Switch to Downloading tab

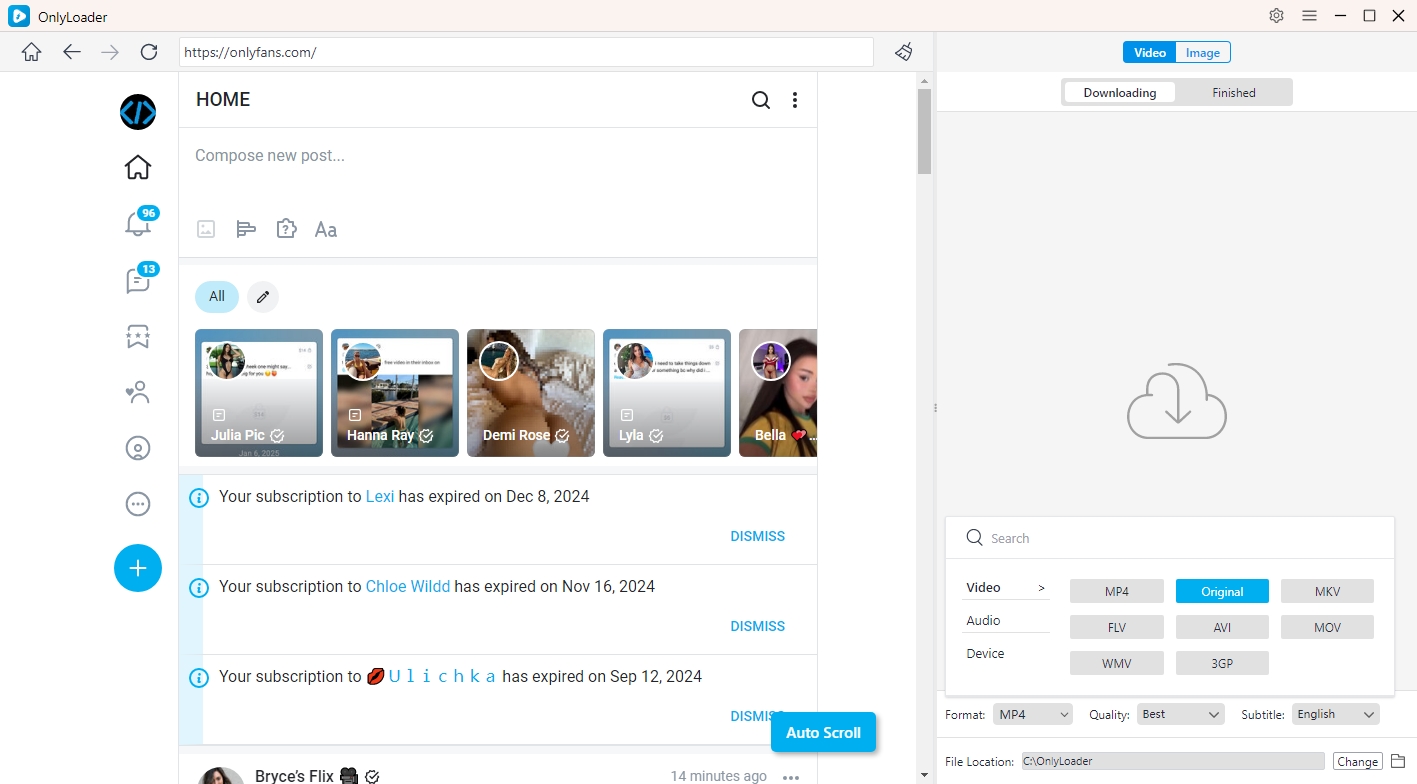[1120, 92]
